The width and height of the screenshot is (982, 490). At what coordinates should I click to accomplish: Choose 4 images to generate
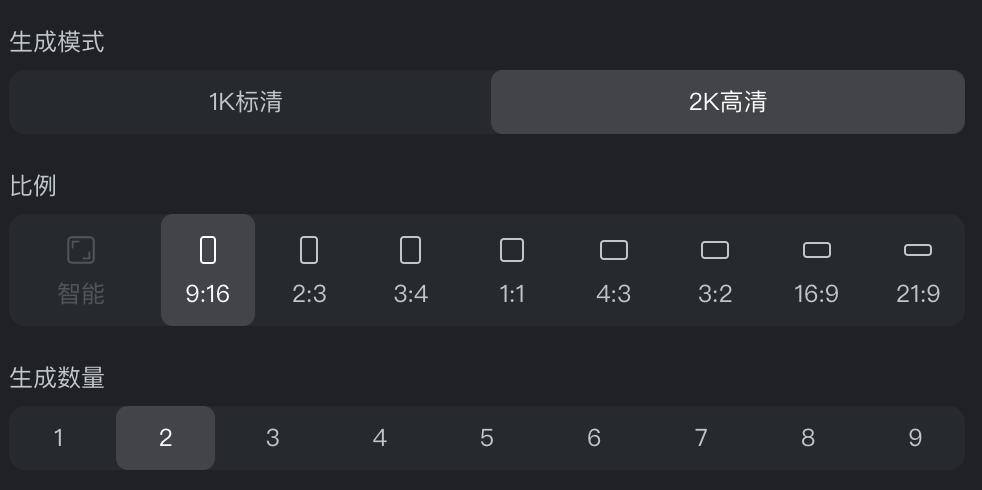(379, 438)
